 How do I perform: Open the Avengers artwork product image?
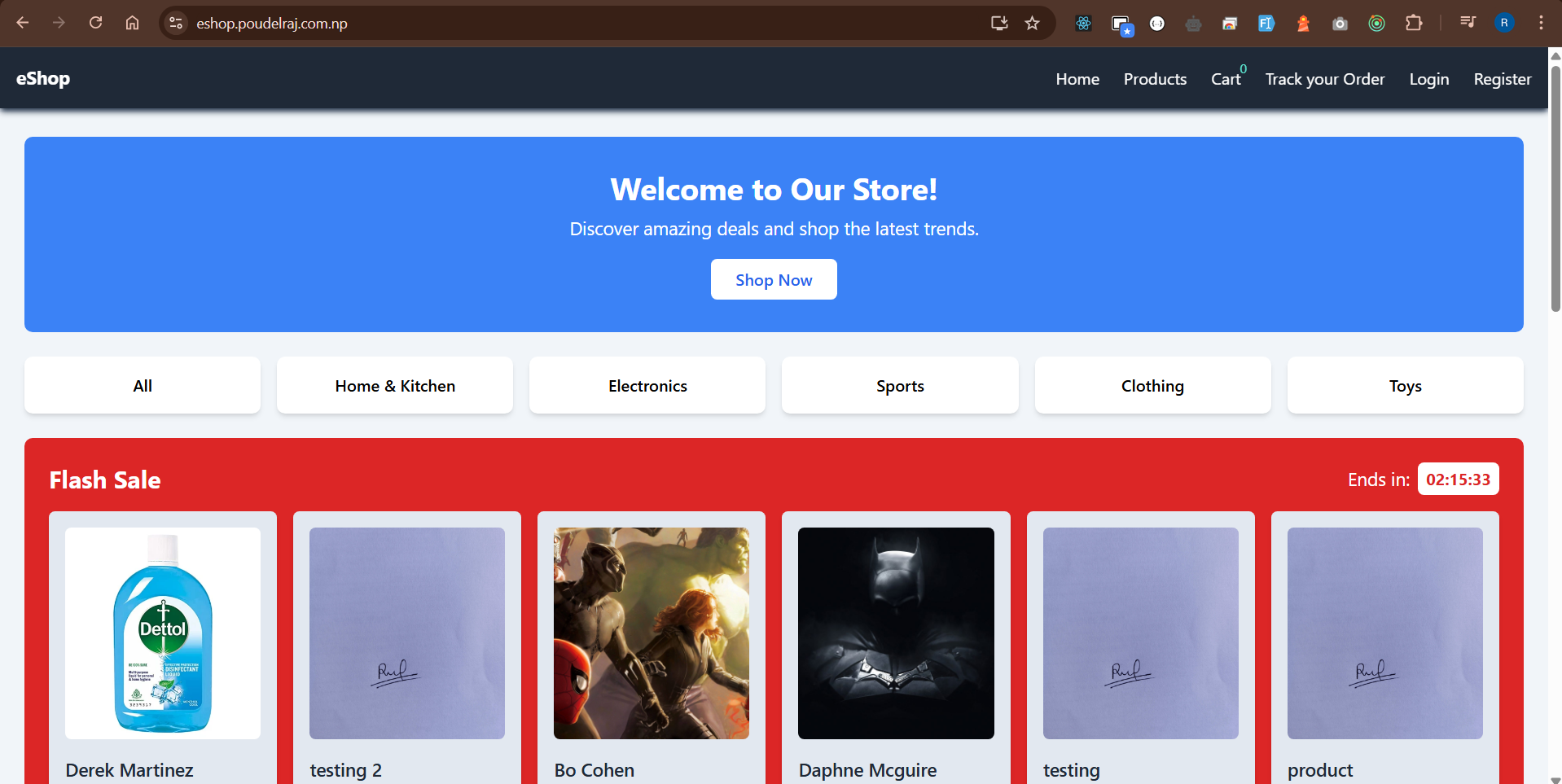click(652, 633)
